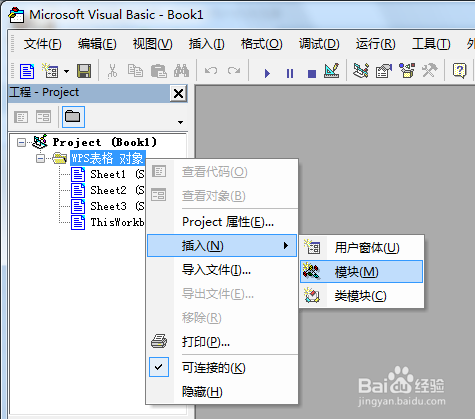Screen dimensions: 475x419
Task: Select Sheet3 in project tree
Action: pos(117,206)
